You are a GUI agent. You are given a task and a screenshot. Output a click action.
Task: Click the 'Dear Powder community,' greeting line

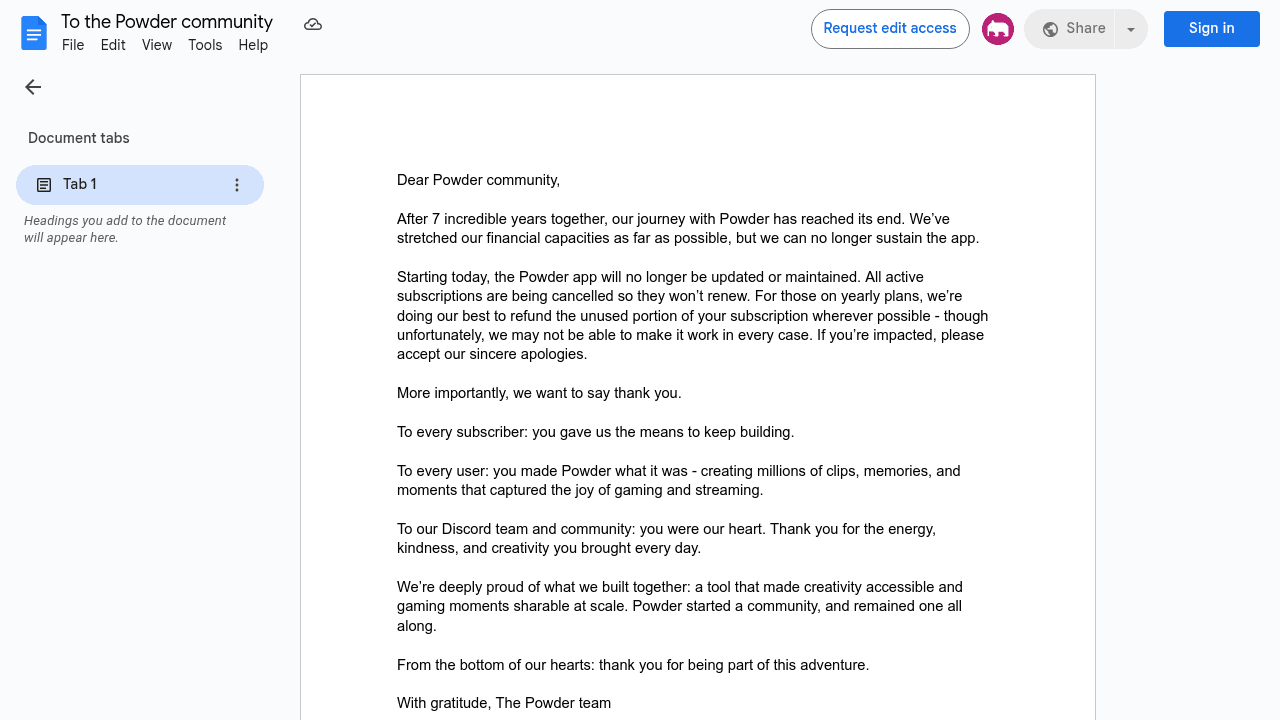point(478,180)
